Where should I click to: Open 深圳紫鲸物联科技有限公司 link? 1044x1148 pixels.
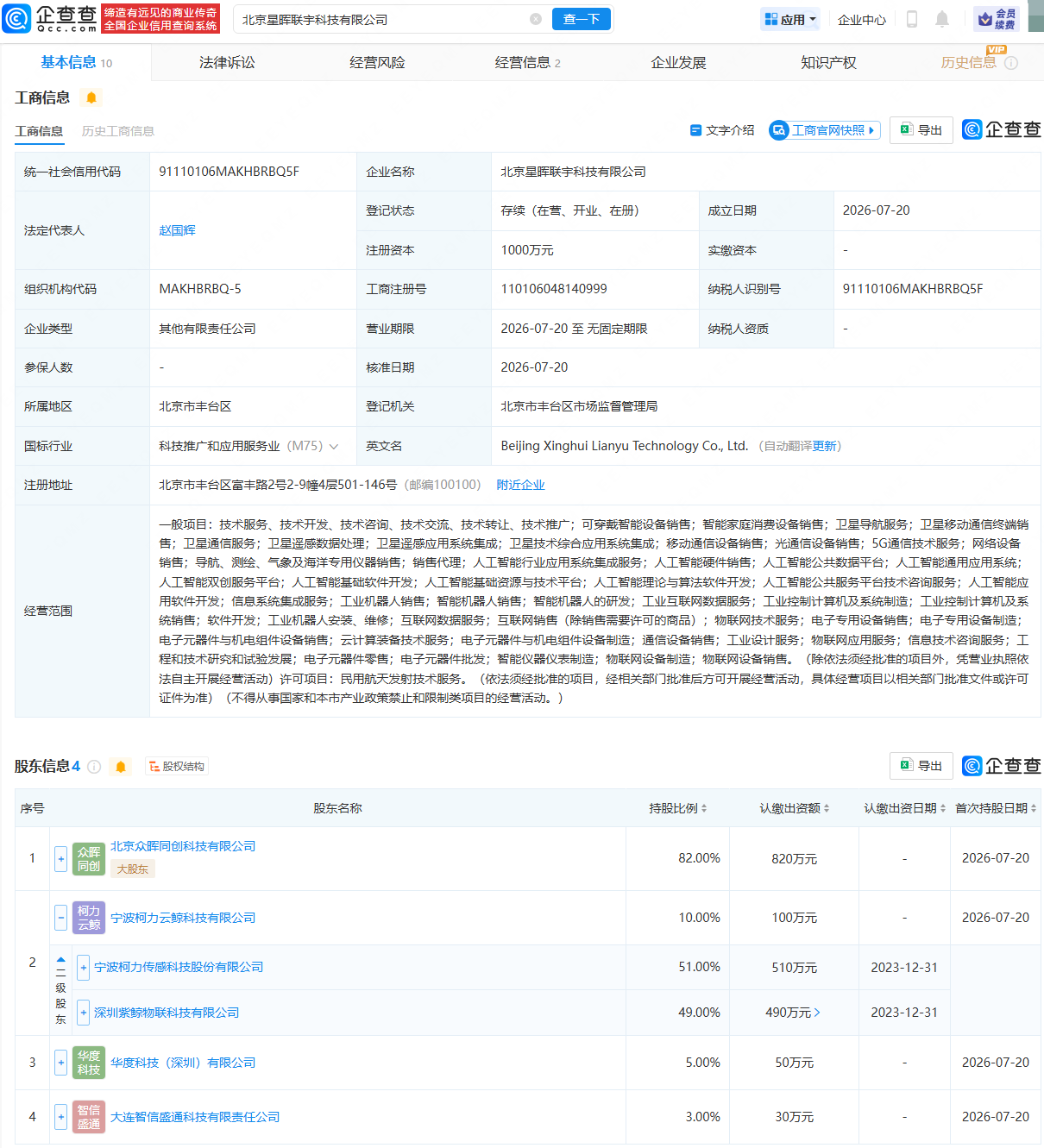[x=167, y=1013]
